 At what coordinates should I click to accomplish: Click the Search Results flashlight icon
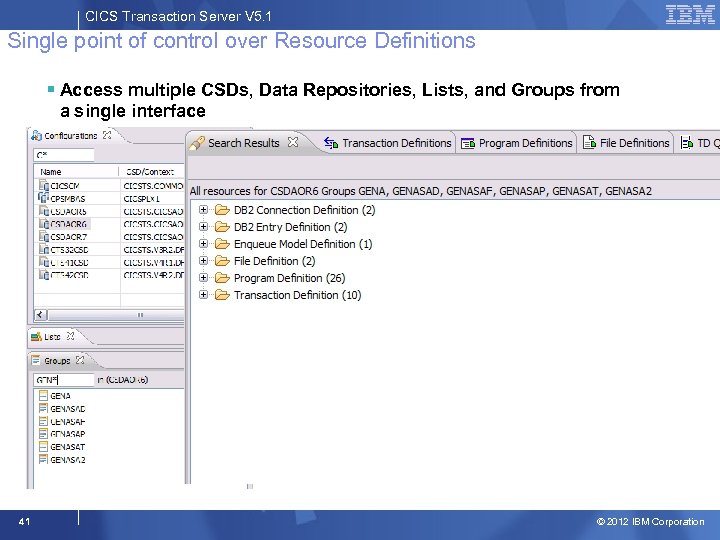click(197, 143)
